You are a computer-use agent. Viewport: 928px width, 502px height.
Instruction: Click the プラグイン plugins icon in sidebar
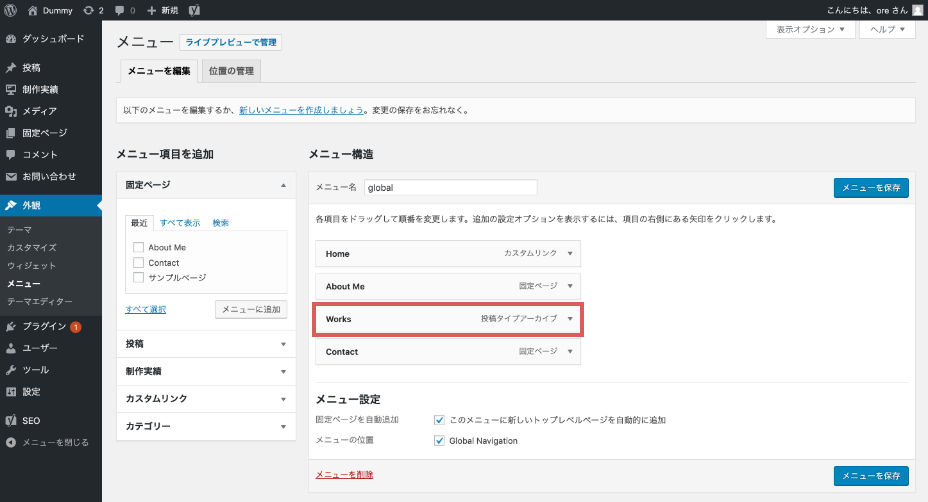coord(11,326)
